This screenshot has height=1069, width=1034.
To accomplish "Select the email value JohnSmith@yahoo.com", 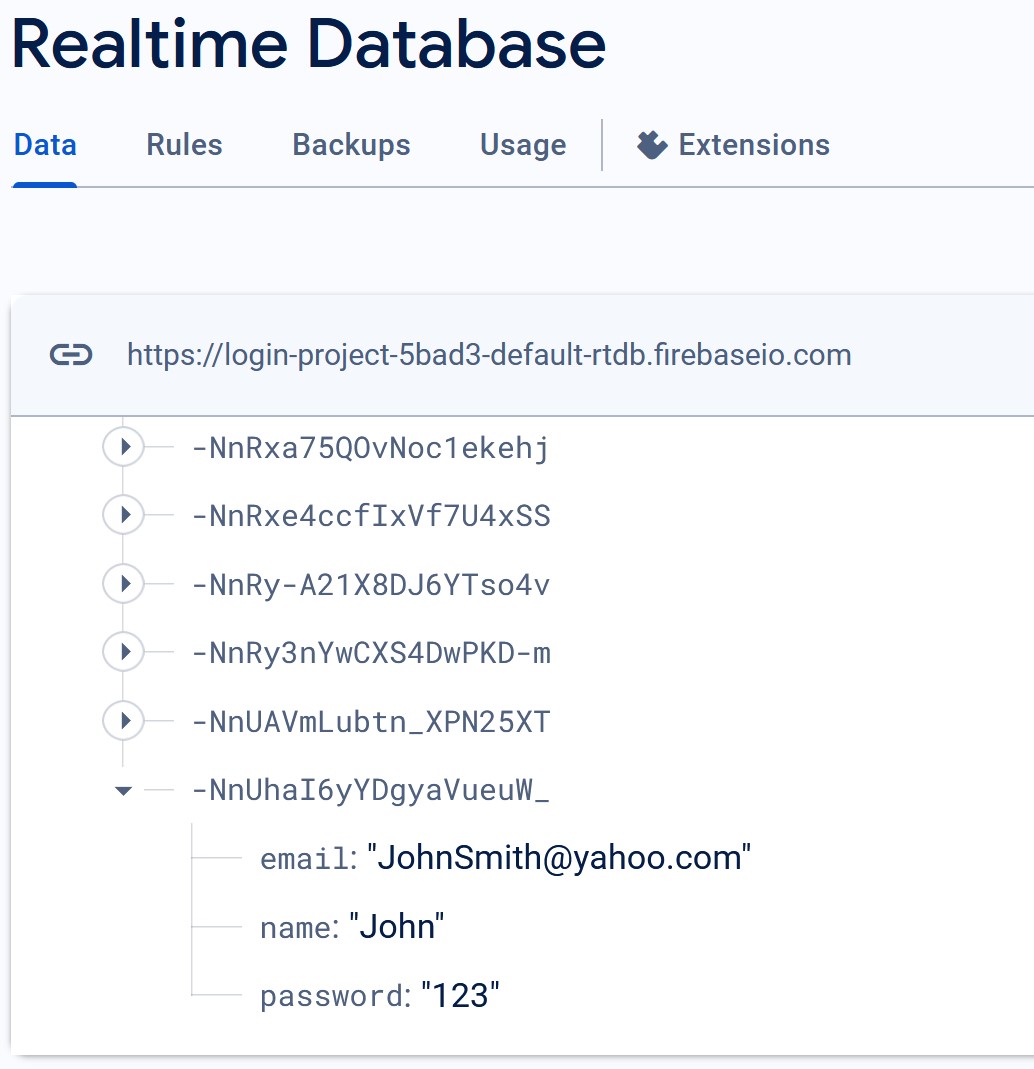I will click(559, 858).
